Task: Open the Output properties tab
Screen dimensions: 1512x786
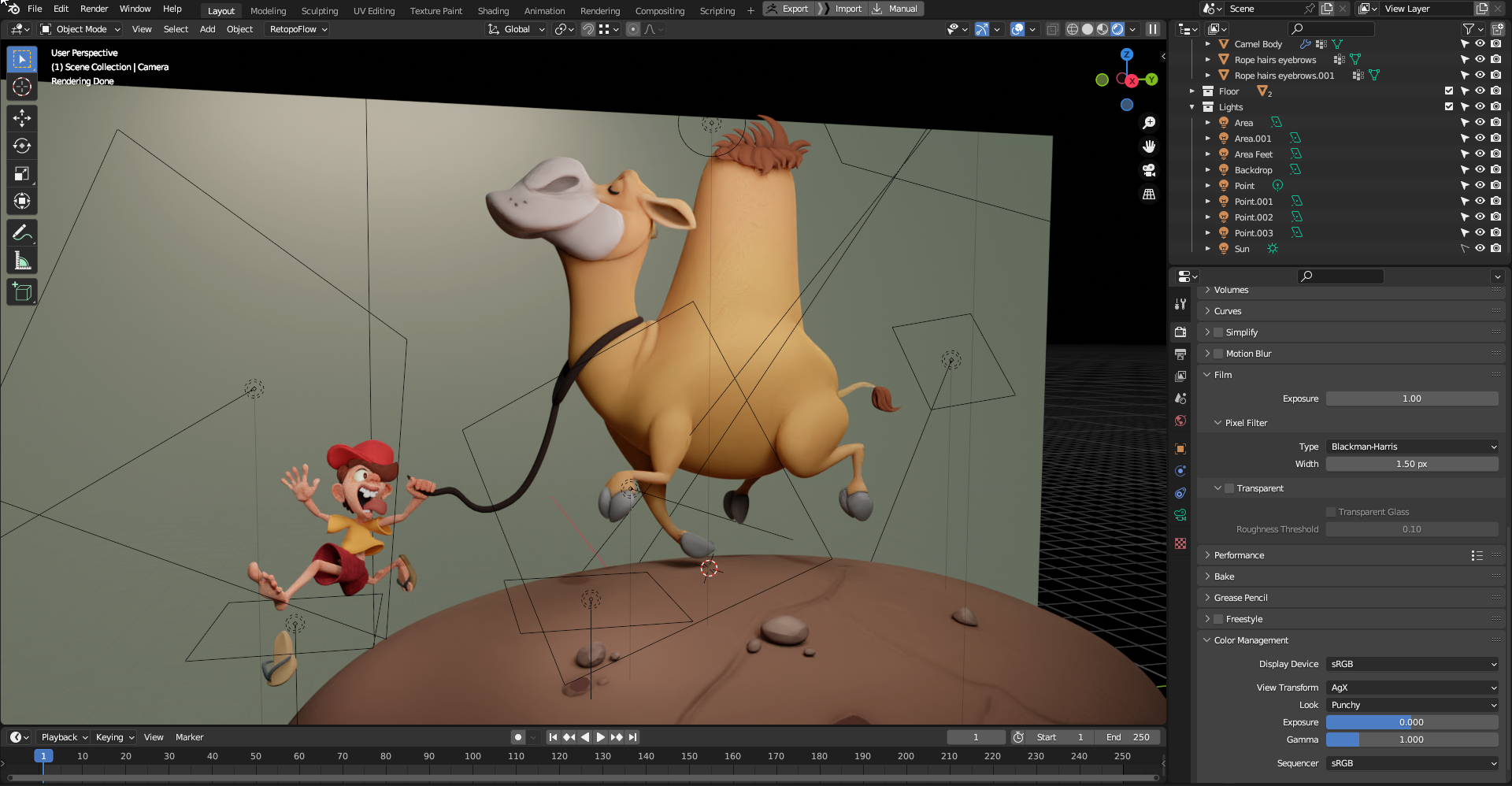Action: (x=1180, y=354)
